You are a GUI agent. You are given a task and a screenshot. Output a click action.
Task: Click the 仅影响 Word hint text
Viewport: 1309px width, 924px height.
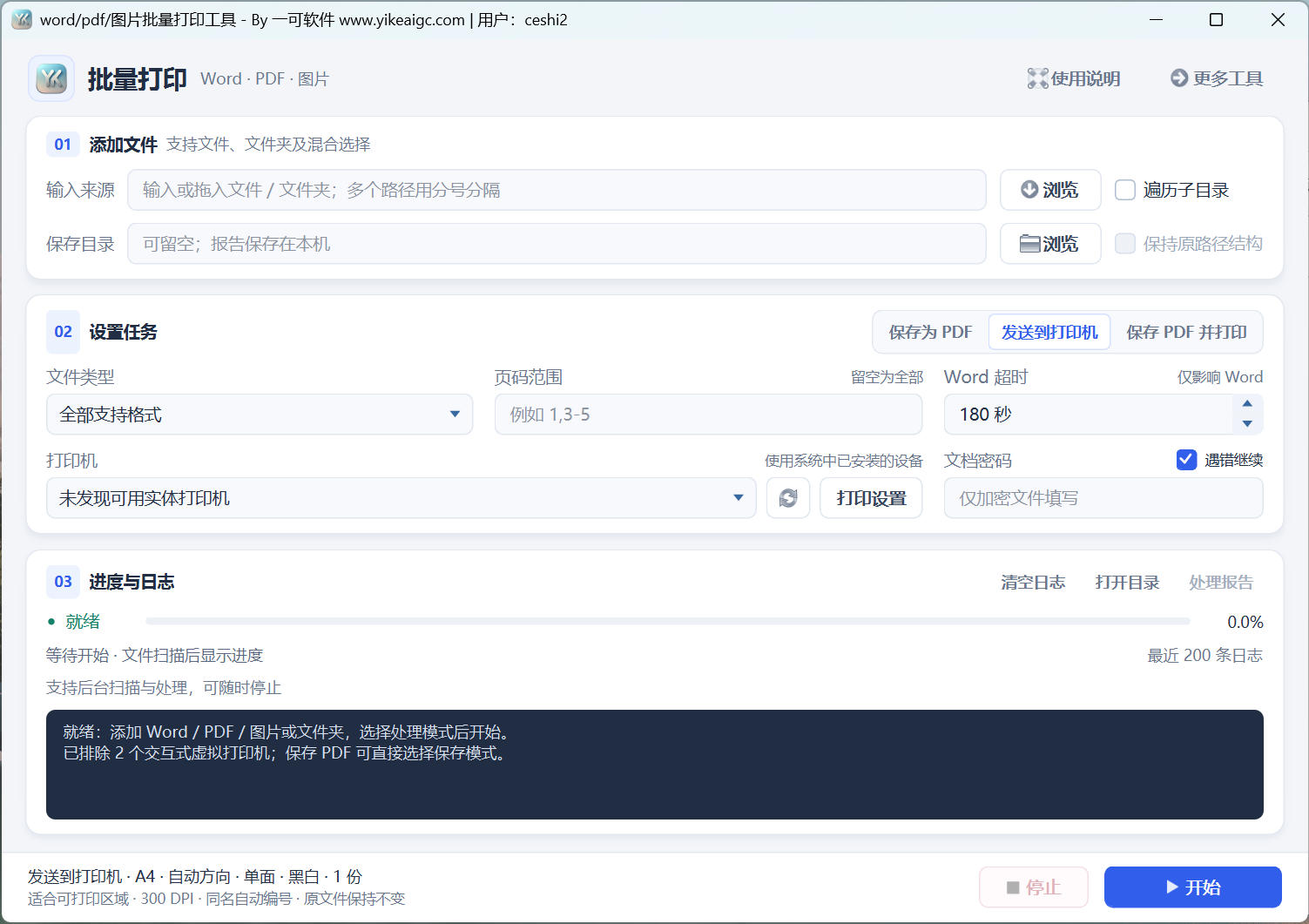[x=1220, y=377]
